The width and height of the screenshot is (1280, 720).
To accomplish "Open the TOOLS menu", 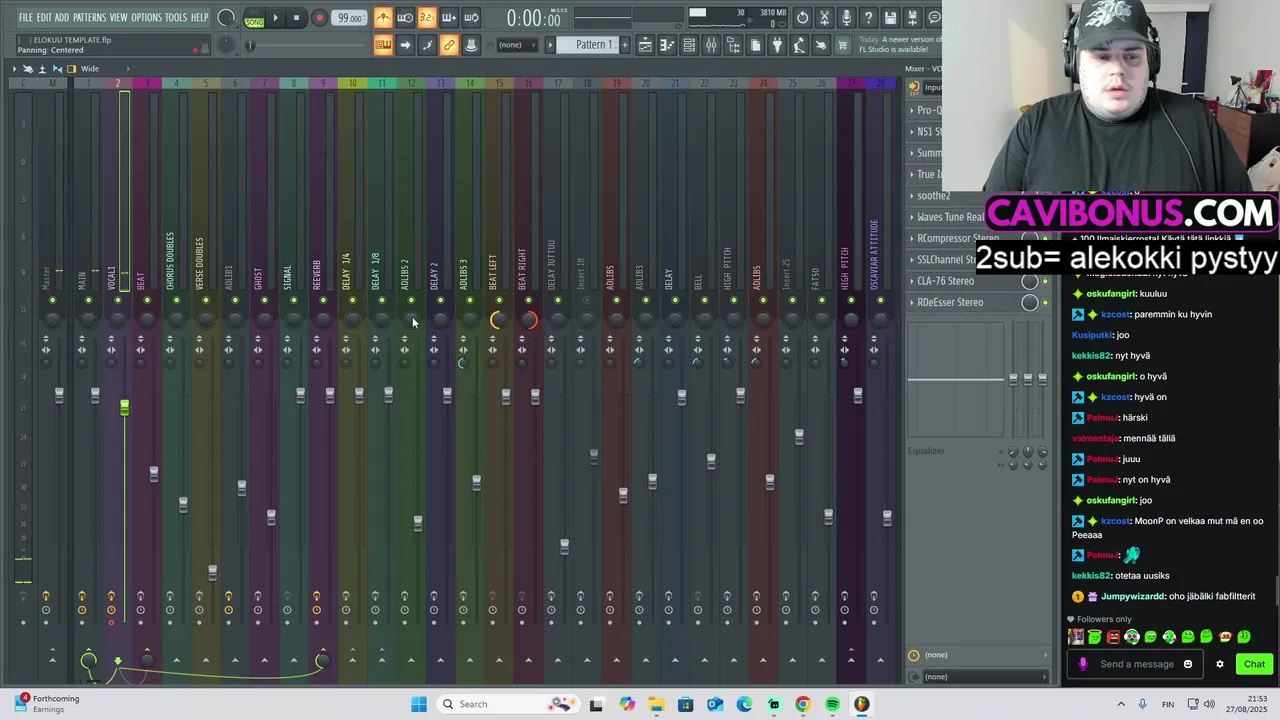I will (x=176, y=18).
